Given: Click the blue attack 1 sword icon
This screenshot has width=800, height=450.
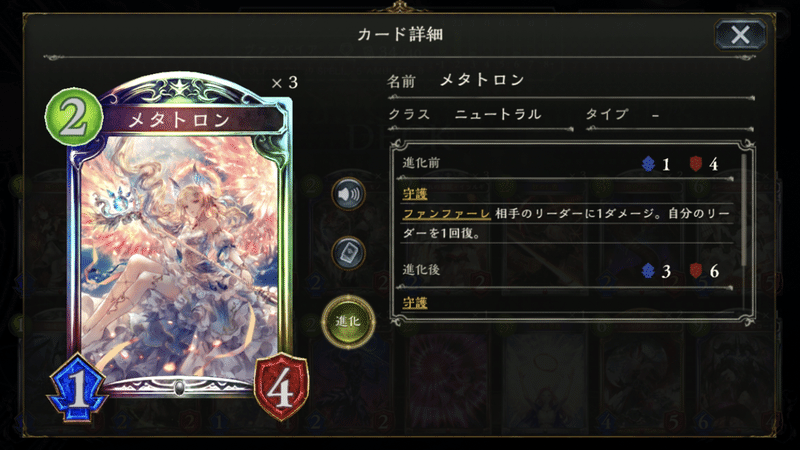Looking at the screenshot, I should pos(78,388).
